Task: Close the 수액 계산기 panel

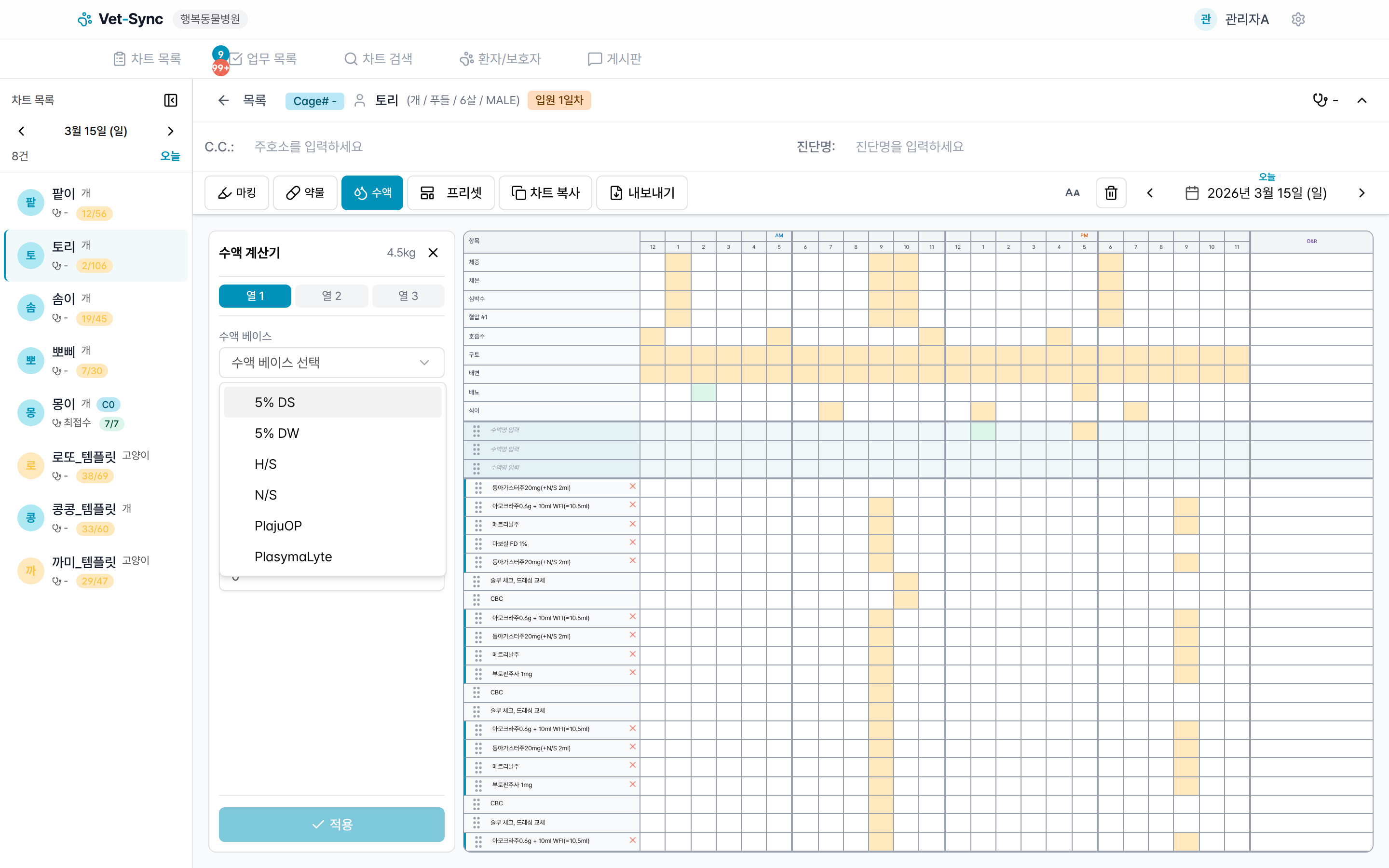Action: click(x=434, y=253)
